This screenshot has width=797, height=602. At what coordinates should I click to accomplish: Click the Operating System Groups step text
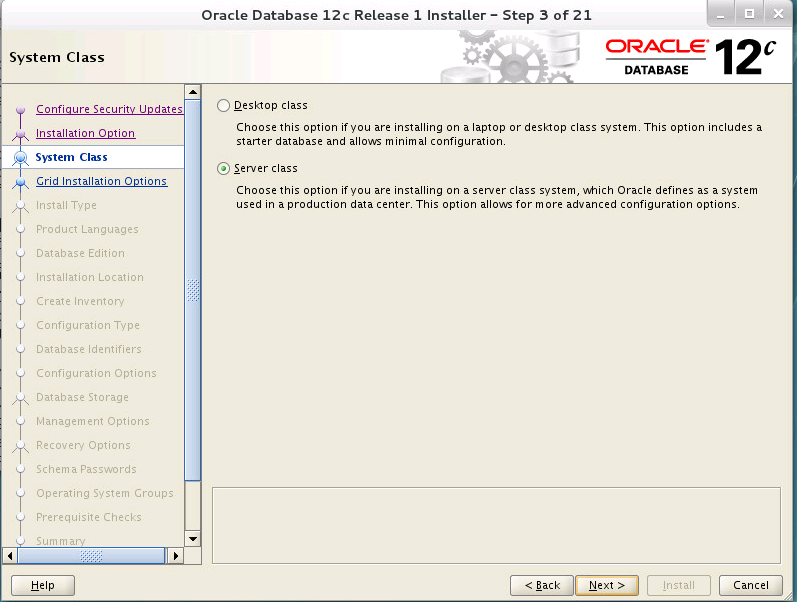(x=105, y=493)
